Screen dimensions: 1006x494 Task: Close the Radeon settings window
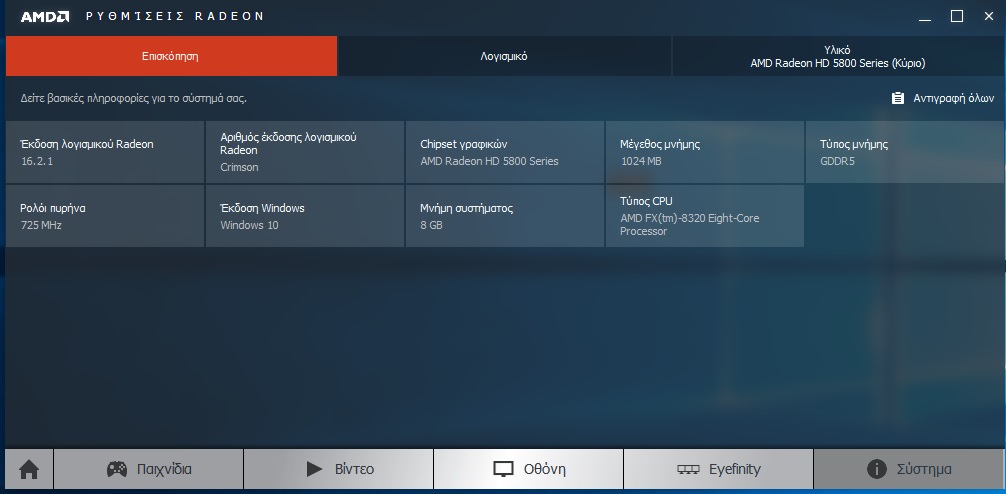(x=989, y=17)
